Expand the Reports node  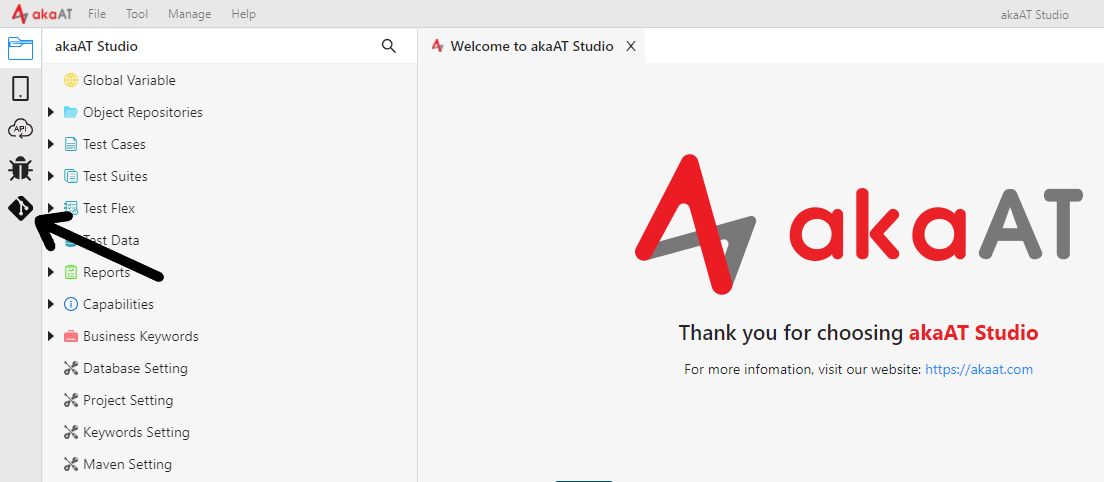coord(51,272)
